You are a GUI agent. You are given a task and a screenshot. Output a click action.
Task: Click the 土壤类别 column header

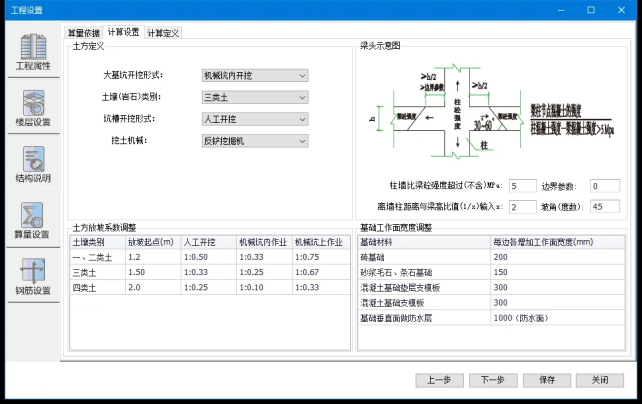click(97, 242)
